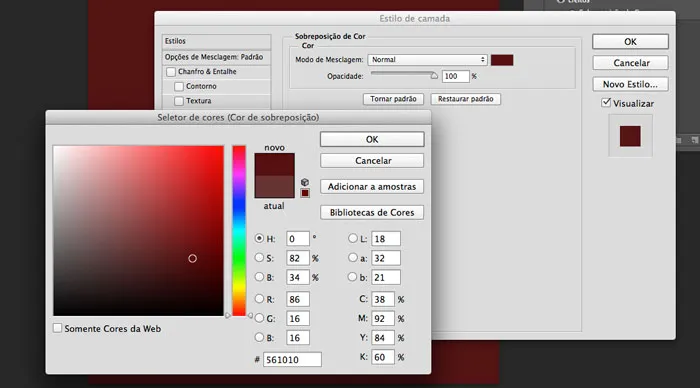
Task: Click the atual color preview swatch
Action: 274,186
